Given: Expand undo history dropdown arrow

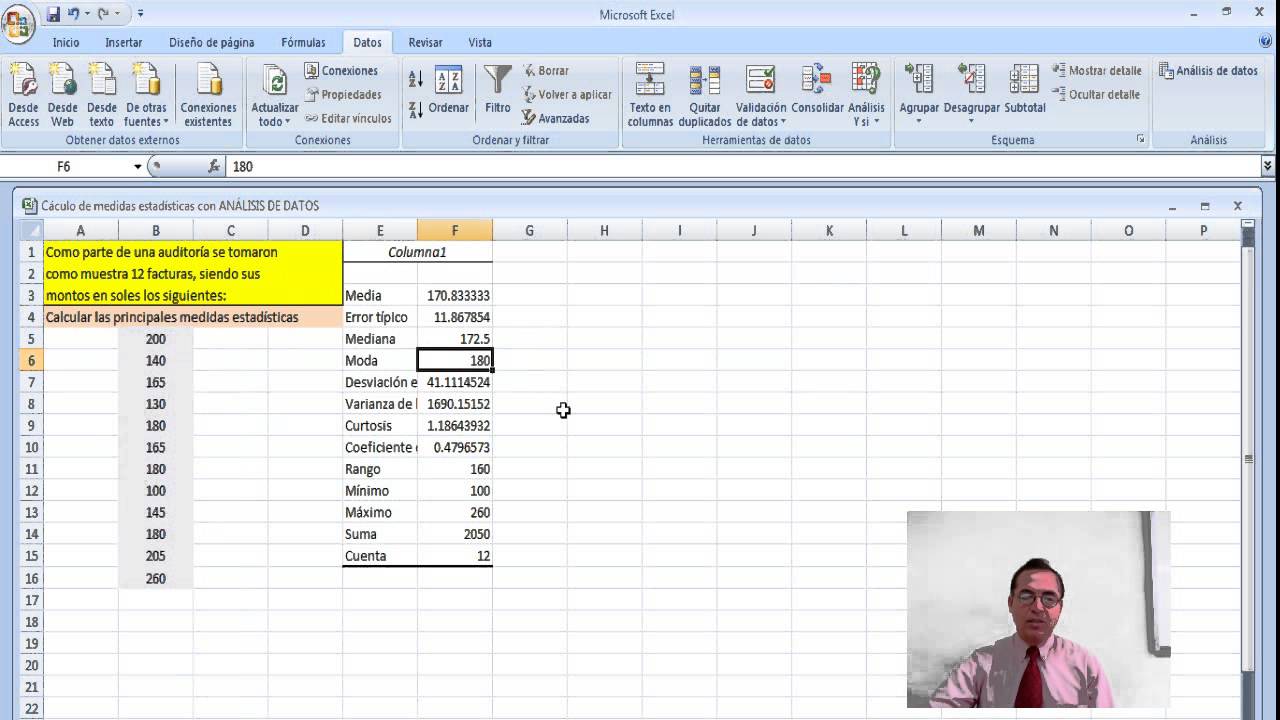Looking at the screenshot, I should (x=88, y=14).
